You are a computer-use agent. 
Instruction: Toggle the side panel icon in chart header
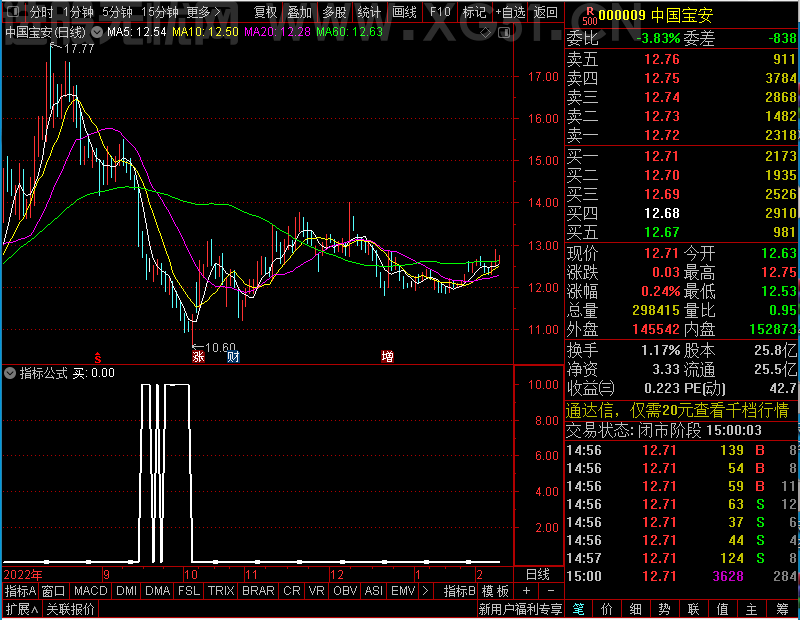pyautogui.click(x=504, y=33)
